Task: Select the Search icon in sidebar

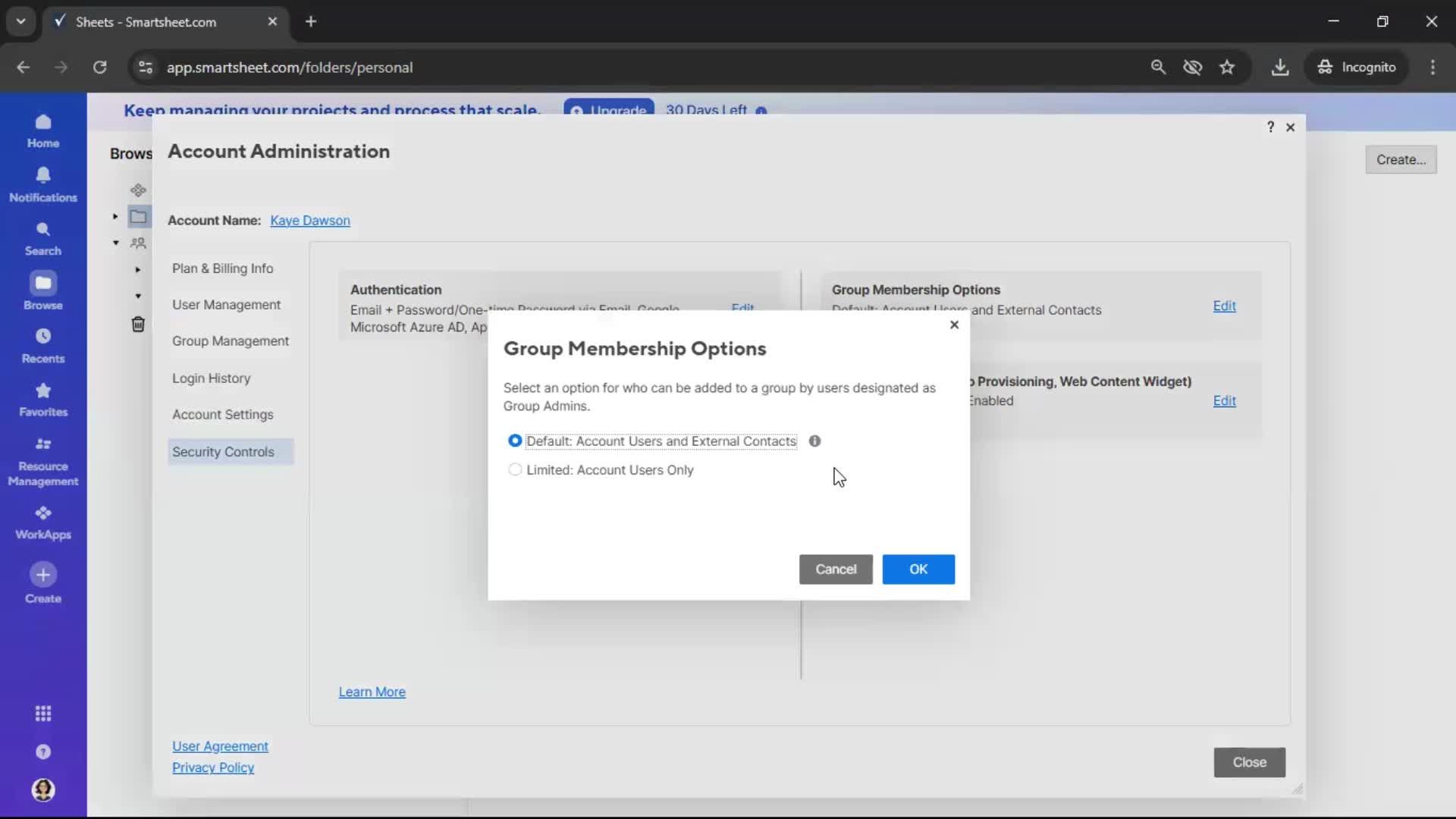Action: pyautogui.click(x=43, y=237)
